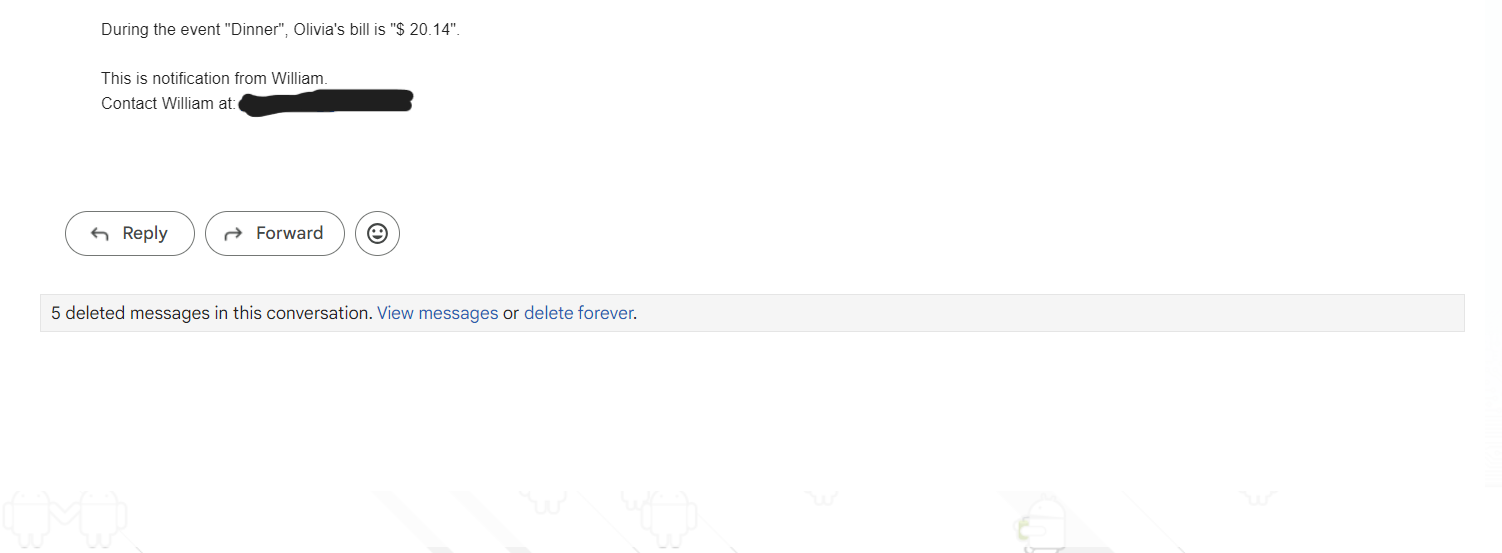Reply to William's notification email
1502x553 pixels.
130,233
